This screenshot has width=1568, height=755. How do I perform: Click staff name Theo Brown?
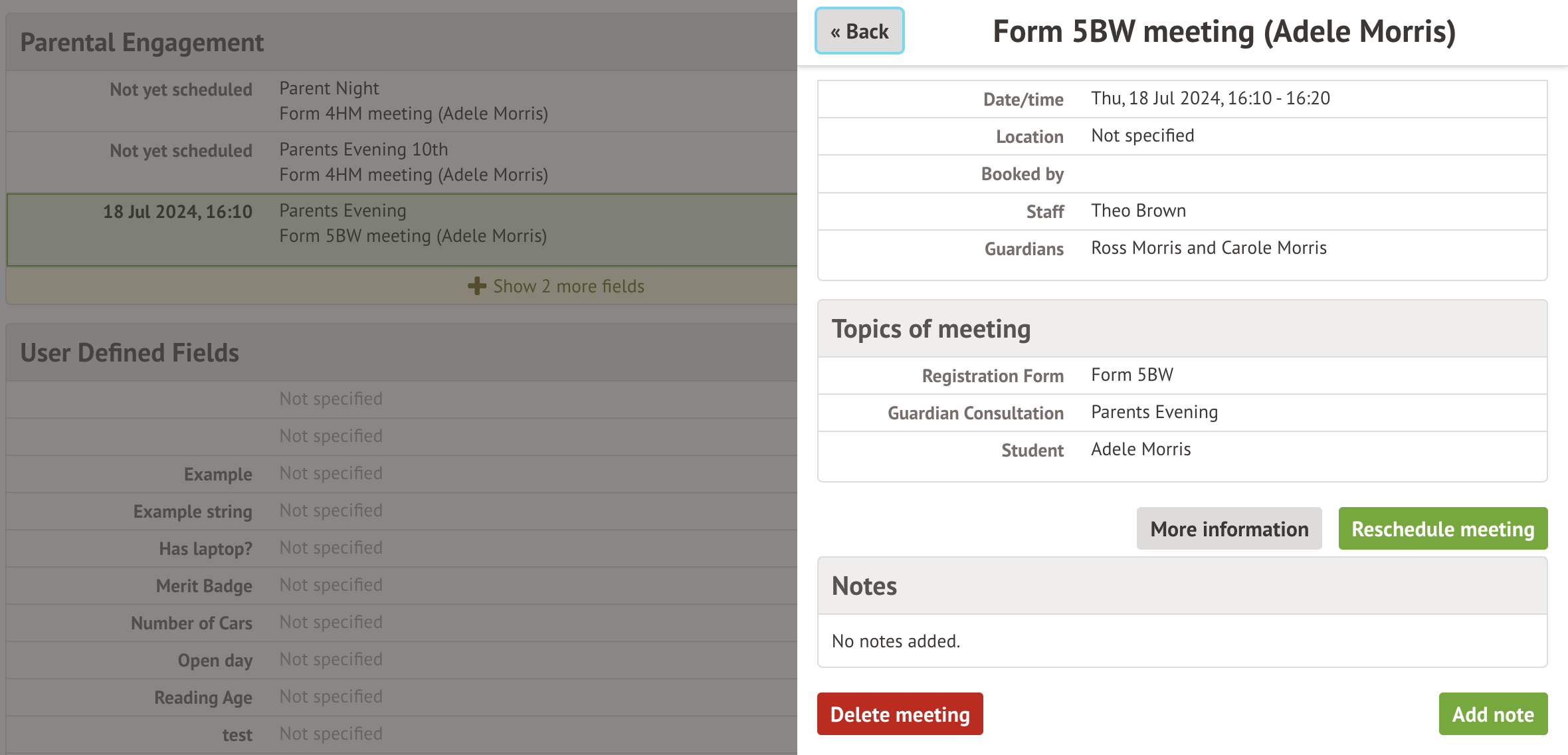coord(1138,211)
